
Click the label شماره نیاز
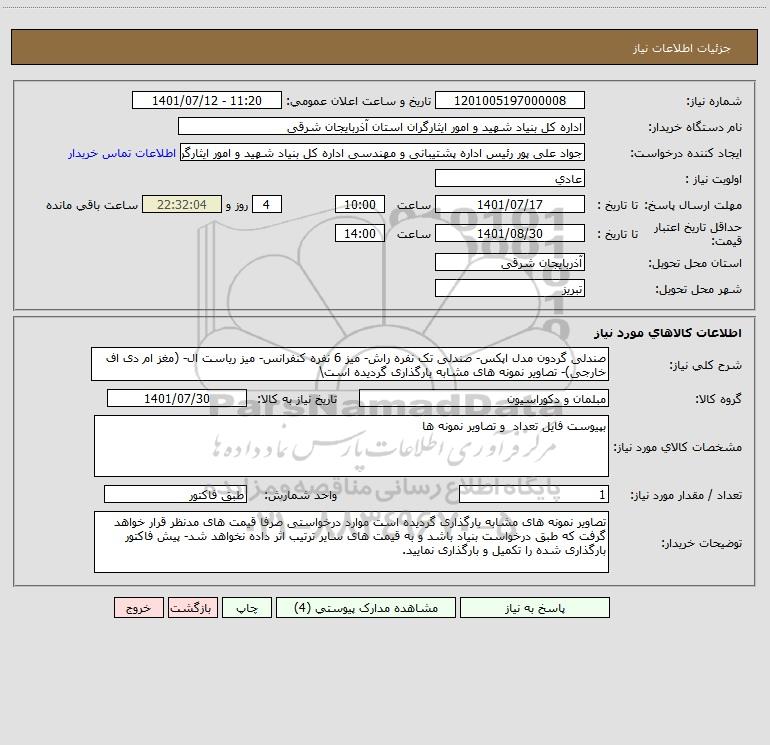coord(714,101)
